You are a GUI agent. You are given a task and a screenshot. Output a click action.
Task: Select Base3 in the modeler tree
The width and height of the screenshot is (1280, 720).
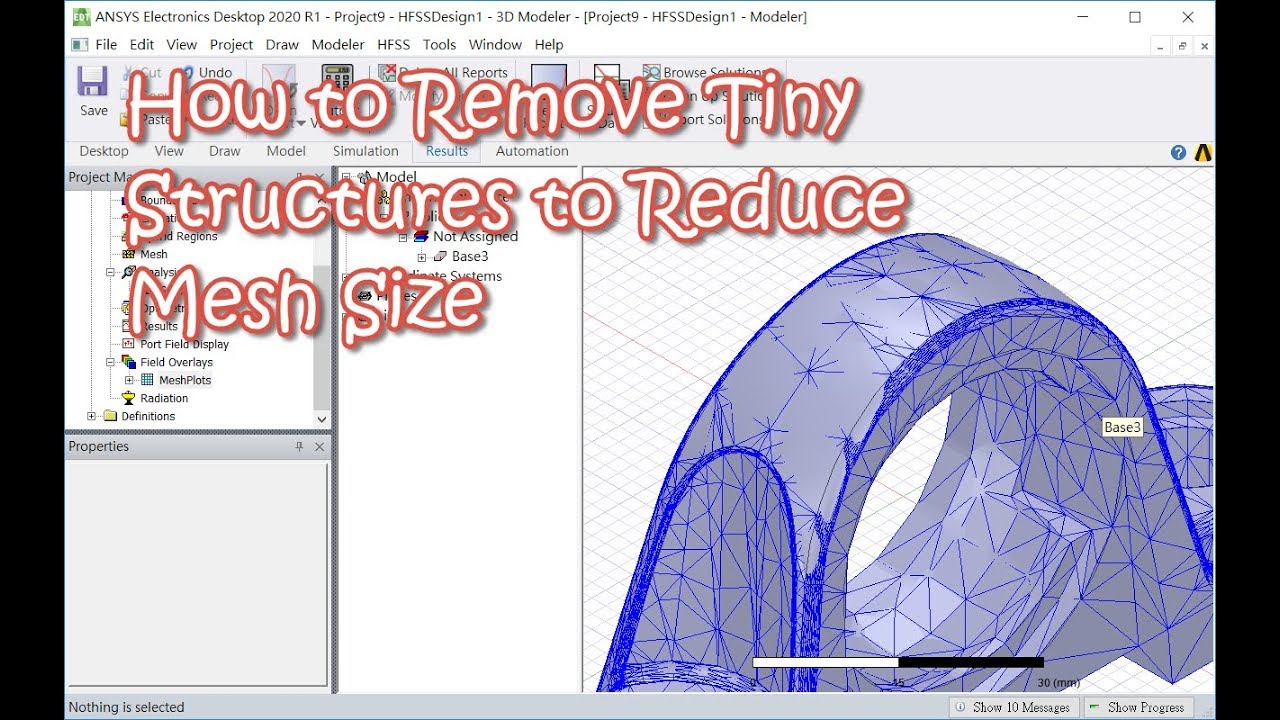point(470,257)
